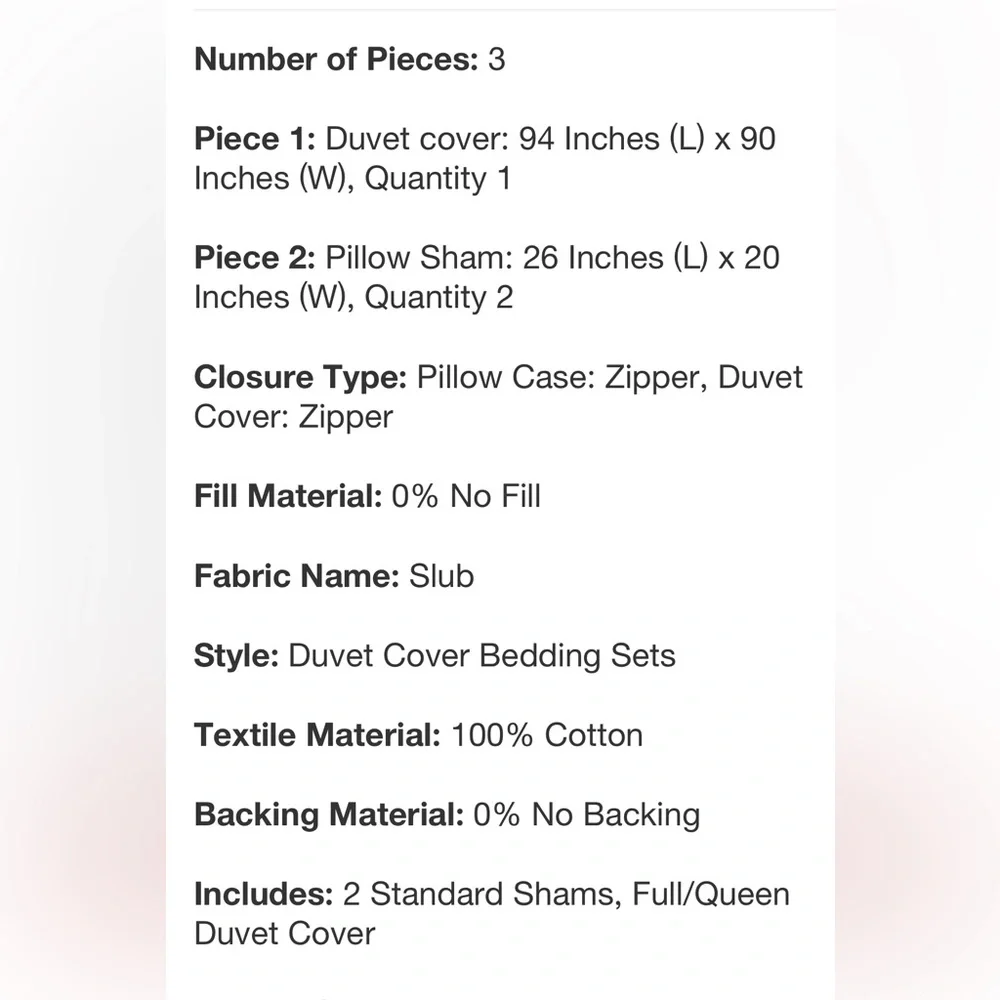Click the 'Fabric Name:' label
This screenshot has height=1000, width=1000.
coord(297,576)
